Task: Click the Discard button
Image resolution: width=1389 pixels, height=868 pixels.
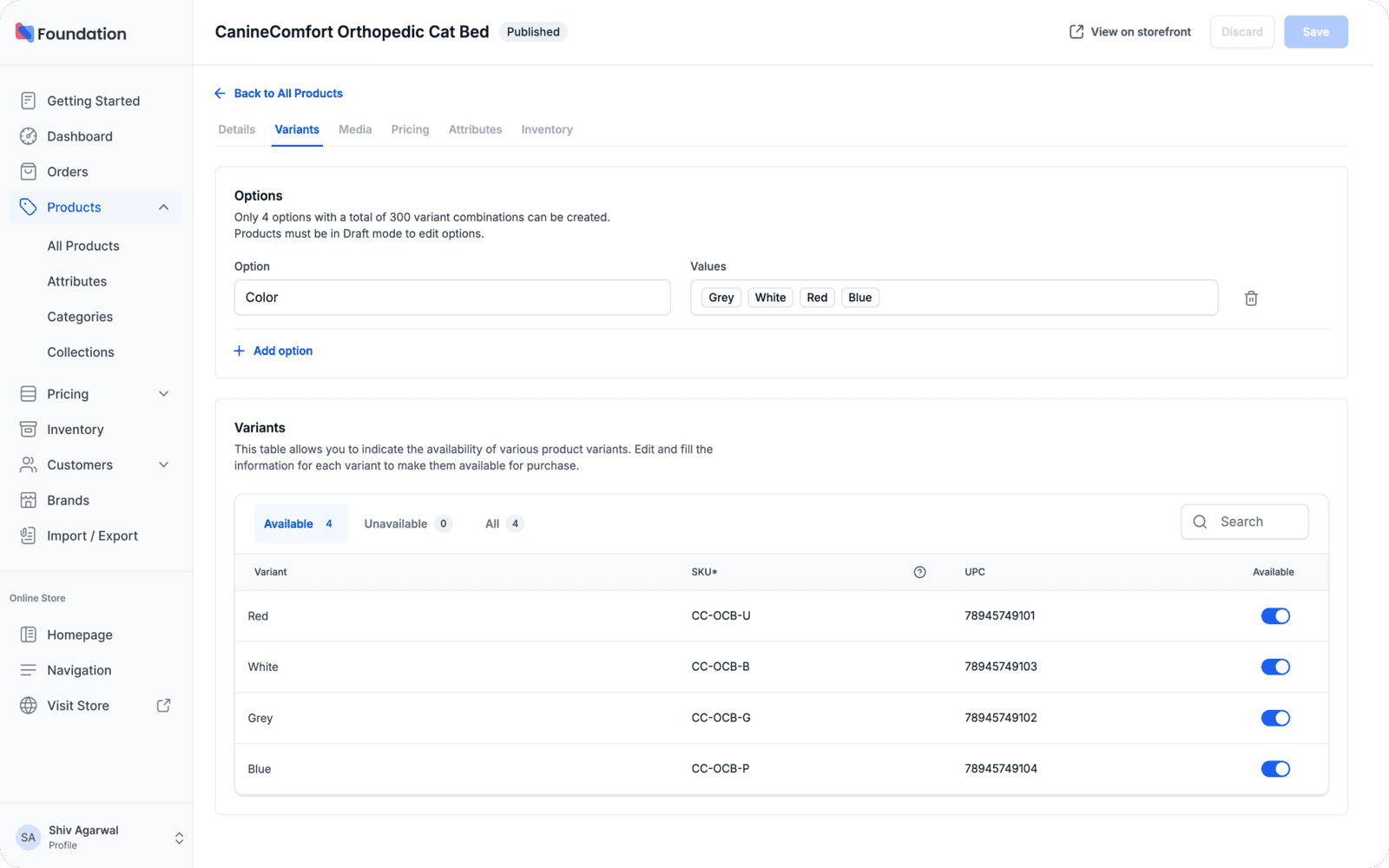Action: [x=1242, y=32]
